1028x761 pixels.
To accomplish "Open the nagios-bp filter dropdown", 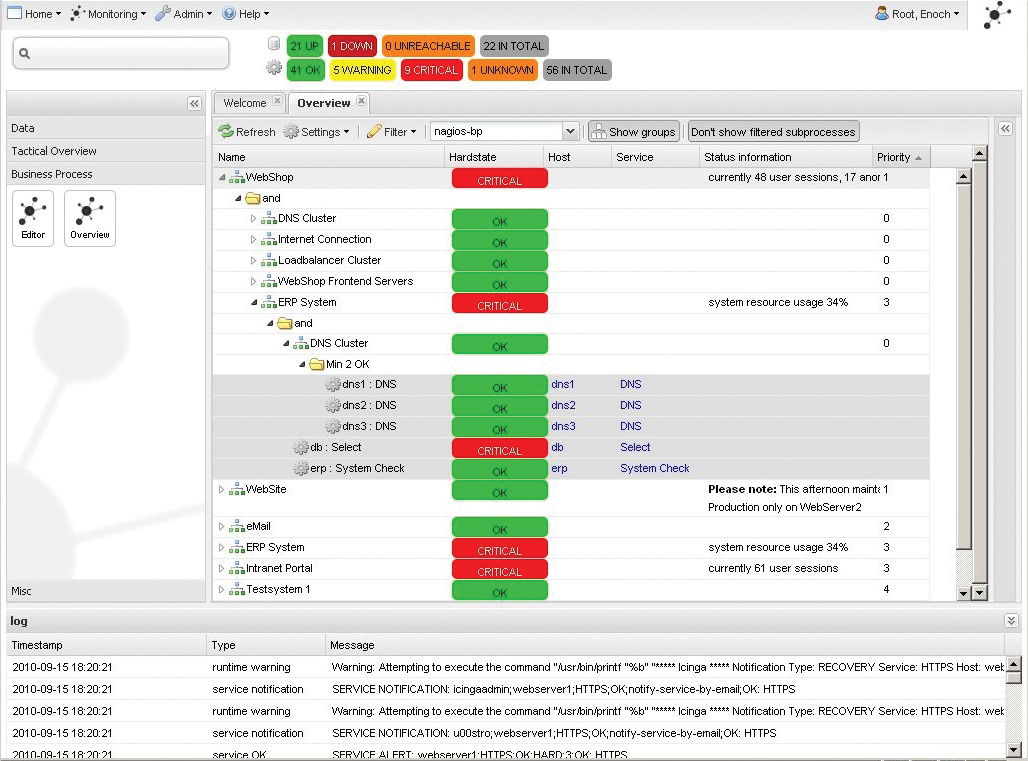I will click(570, 131).
